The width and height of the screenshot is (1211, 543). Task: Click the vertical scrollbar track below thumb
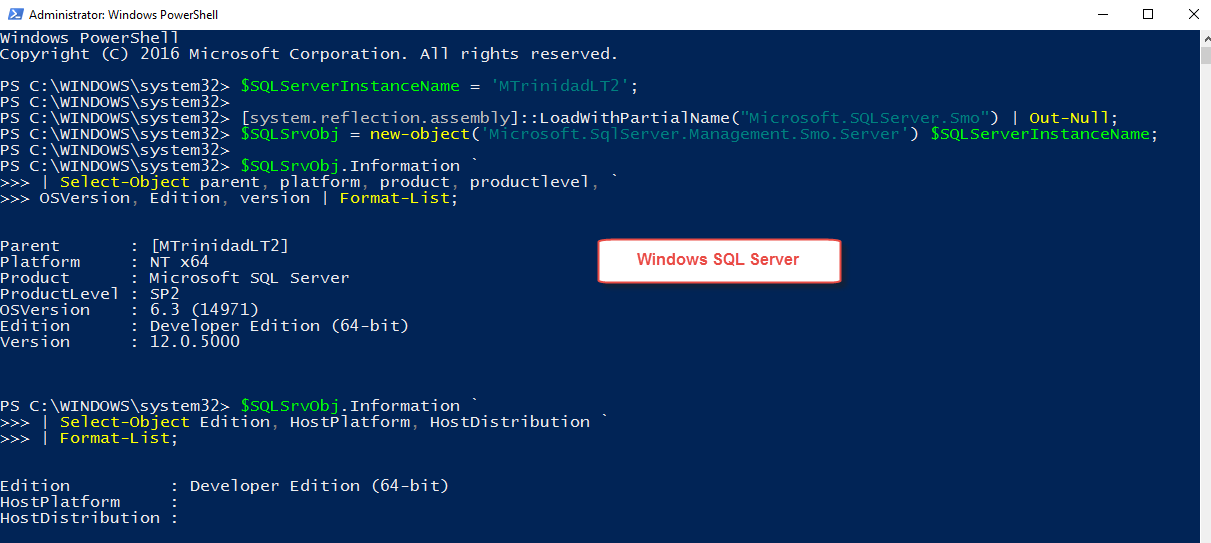tap(1204, 300)
